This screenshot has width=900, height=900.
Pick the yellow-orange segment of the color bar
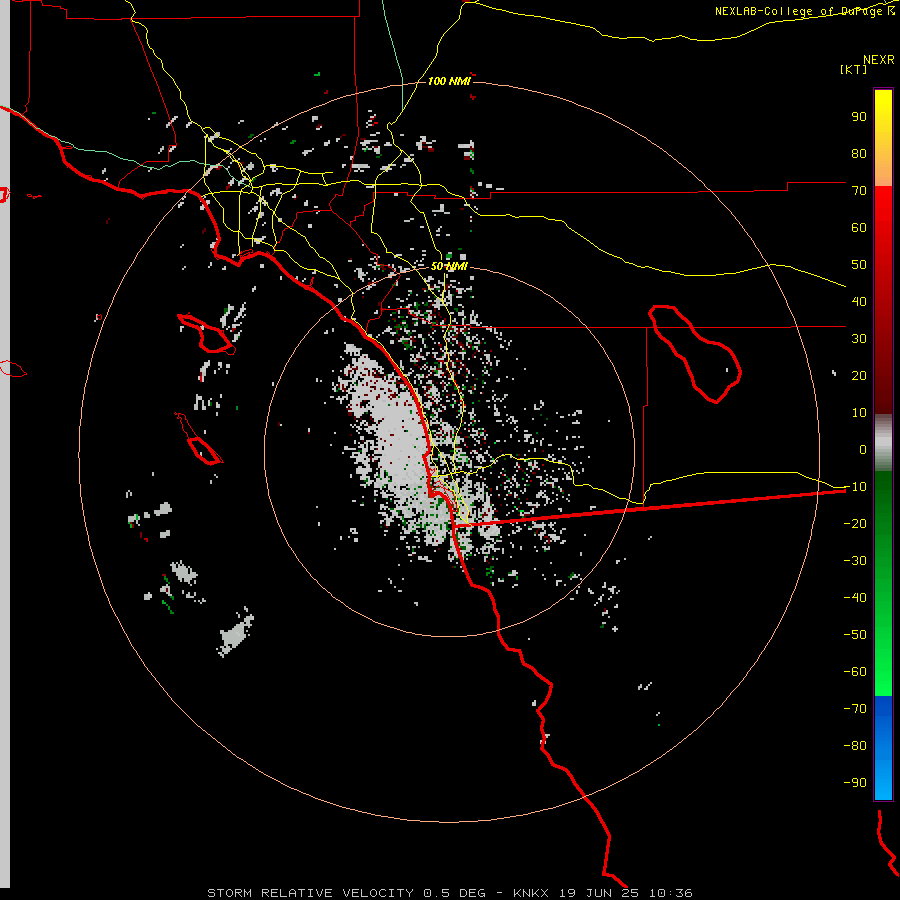coord(883,138)
